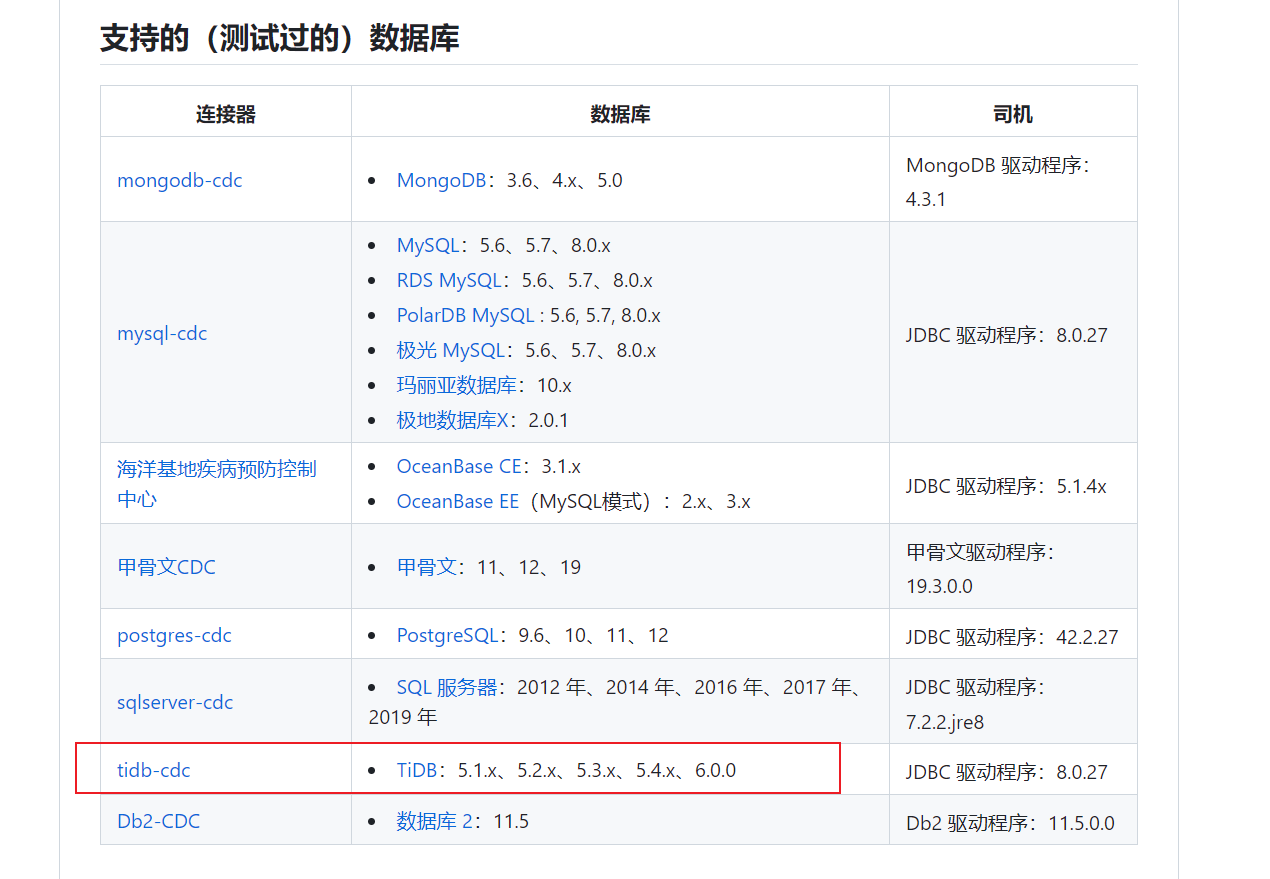Follow the PolarDB MySQL link
The image size is (1270, 879).
(466, 315)
